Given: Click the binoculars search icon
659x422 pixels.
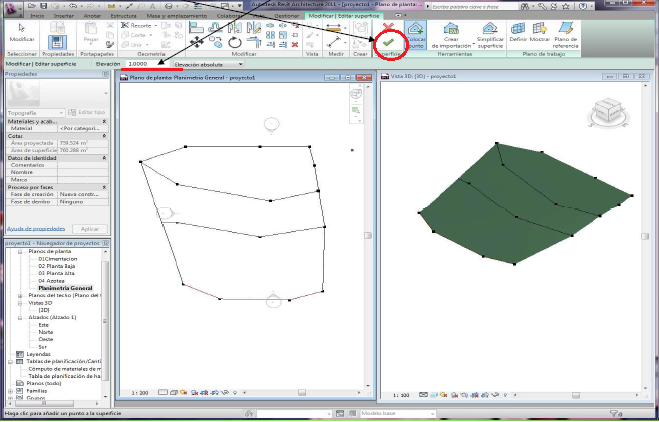Looking at the screenshot, I should [x=525, y=6].
